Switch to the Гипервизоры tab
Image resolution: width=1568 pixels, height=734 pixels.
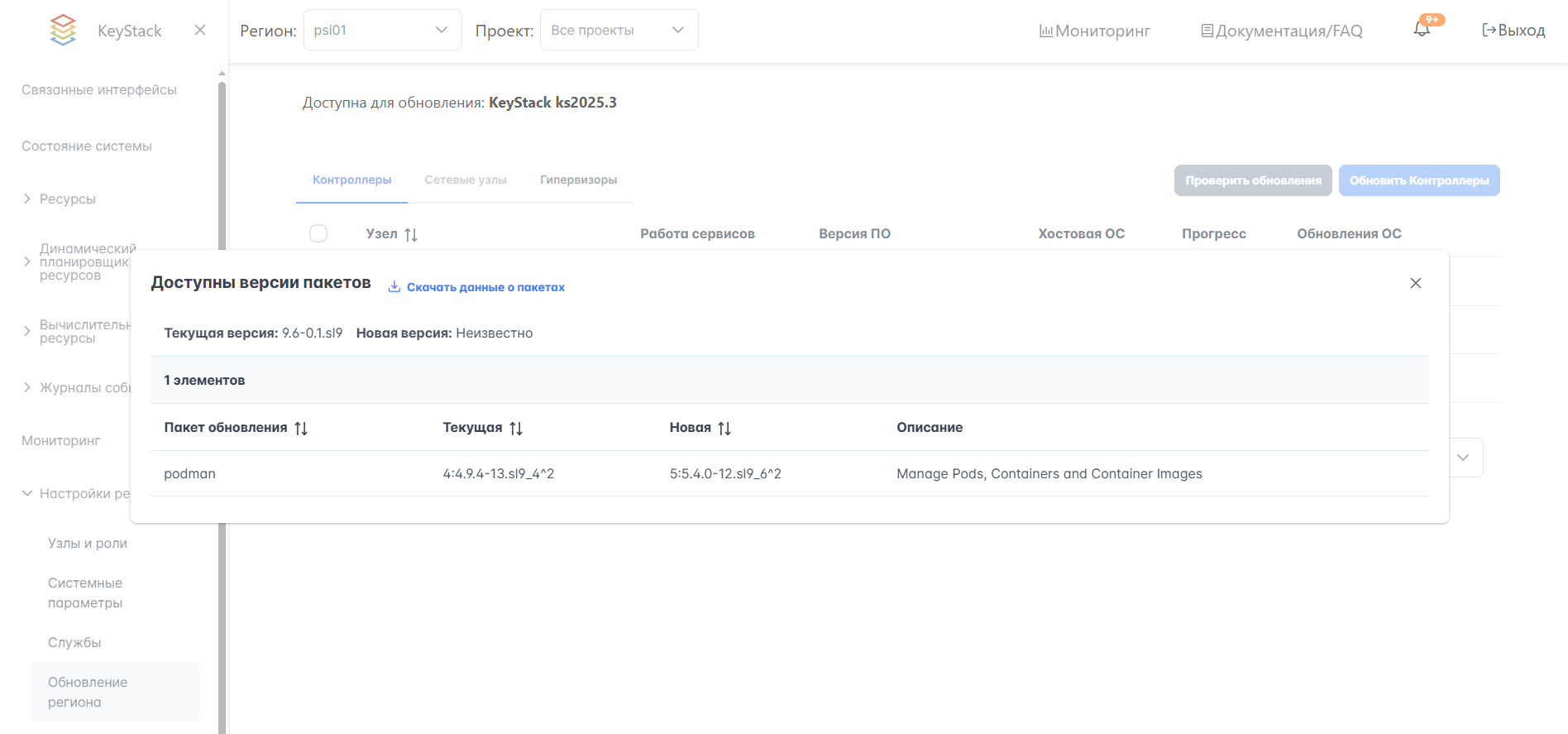tap(578, 180)
